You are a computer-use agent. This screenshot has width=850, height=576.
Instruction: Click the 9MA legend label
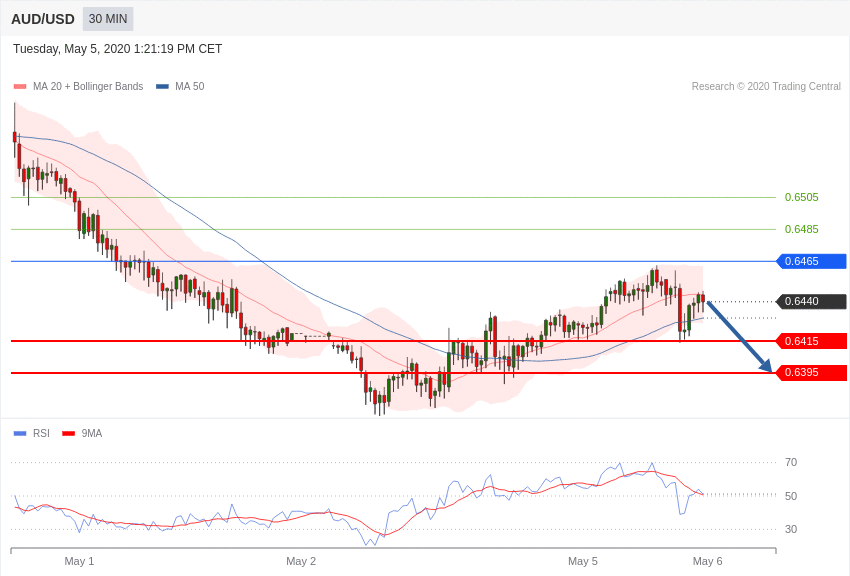(92, 433)
